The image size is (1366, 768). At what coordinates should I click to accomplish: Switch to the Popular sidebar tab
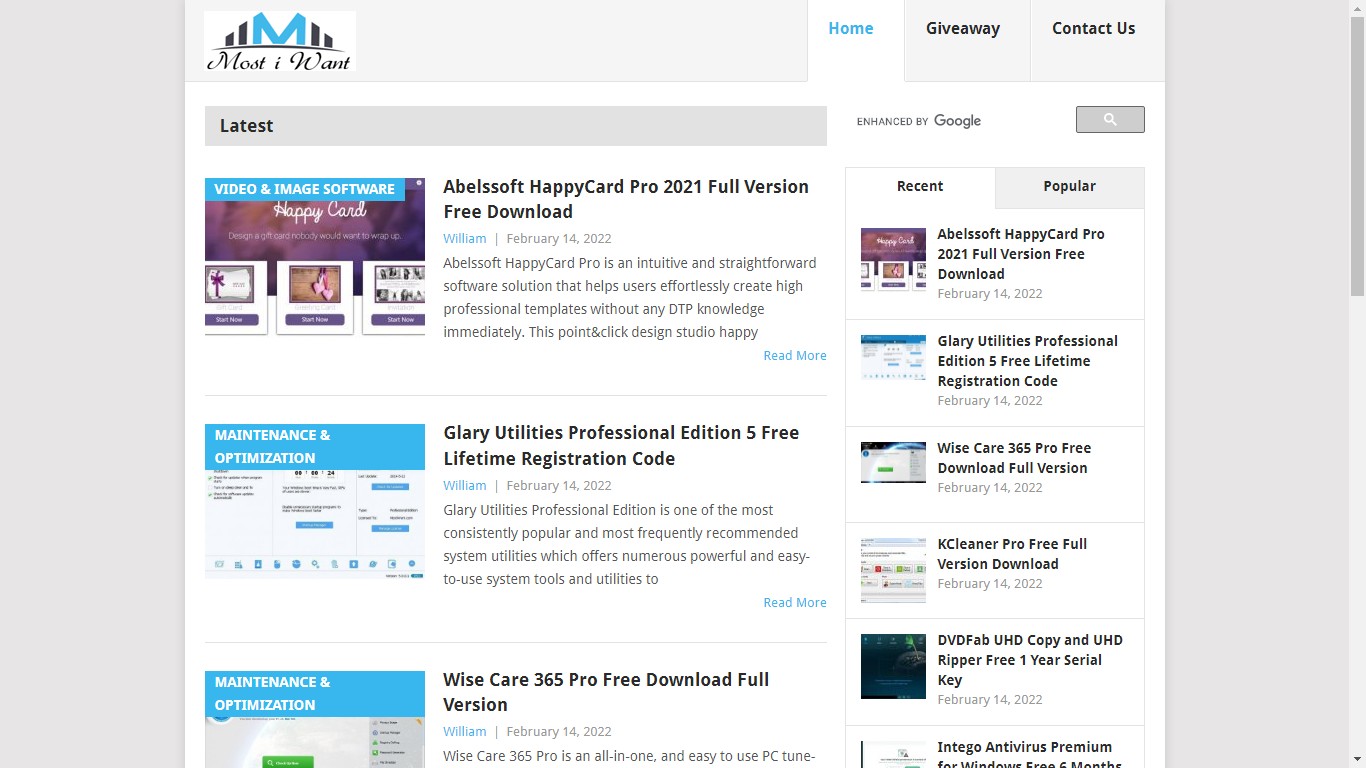point(1070,187)
